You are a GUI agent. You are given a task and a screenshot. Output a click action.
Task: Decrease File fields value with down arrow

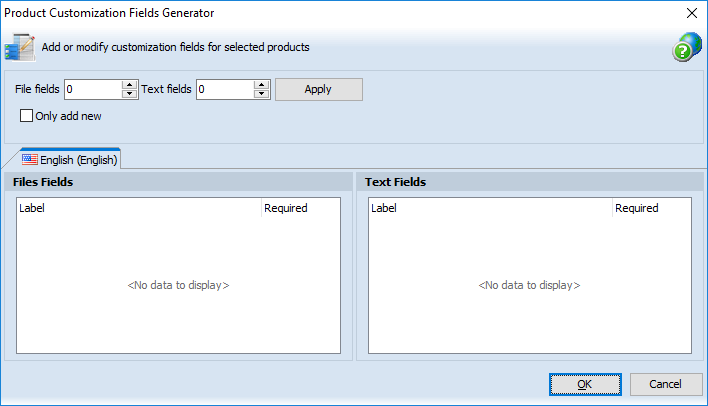(129, 94)
